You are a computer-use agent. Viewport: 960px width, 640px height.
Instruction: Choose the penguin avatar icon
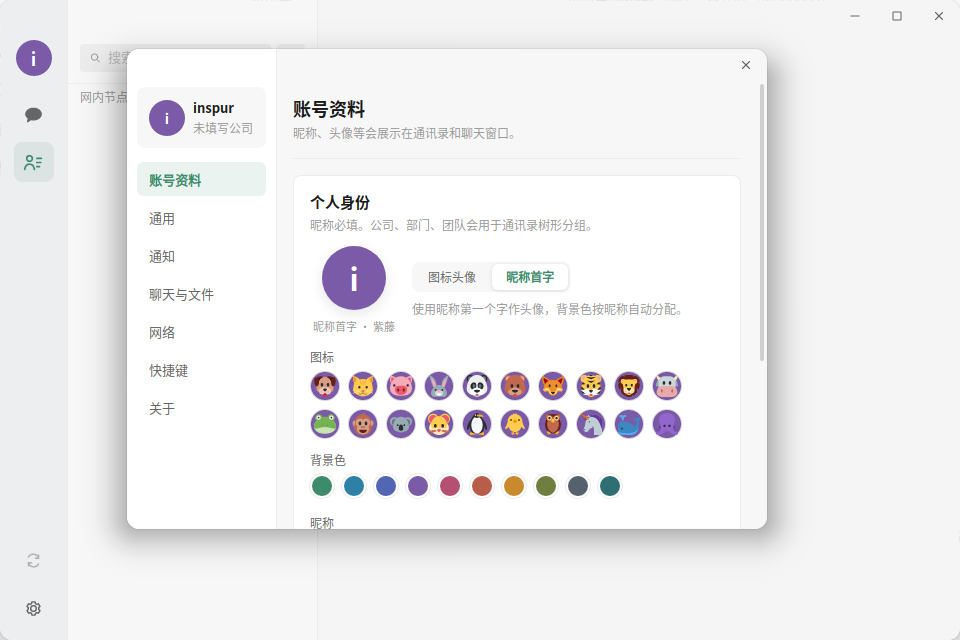coord(477,424)
